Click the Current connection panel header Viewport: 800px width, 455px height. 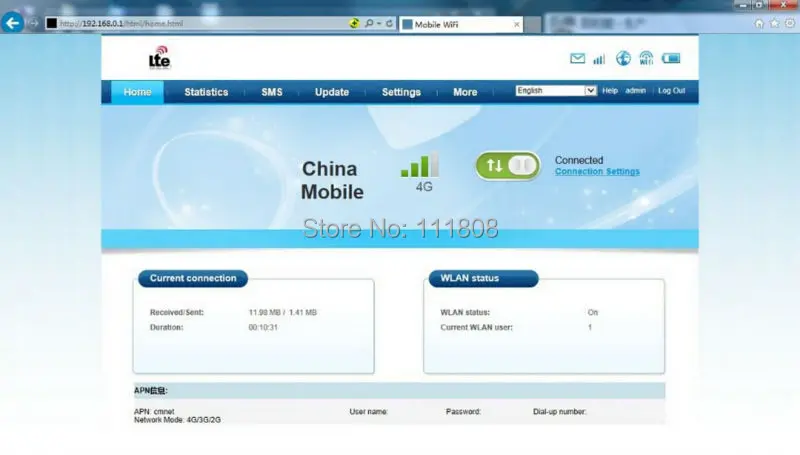click(x=193, y=279)
